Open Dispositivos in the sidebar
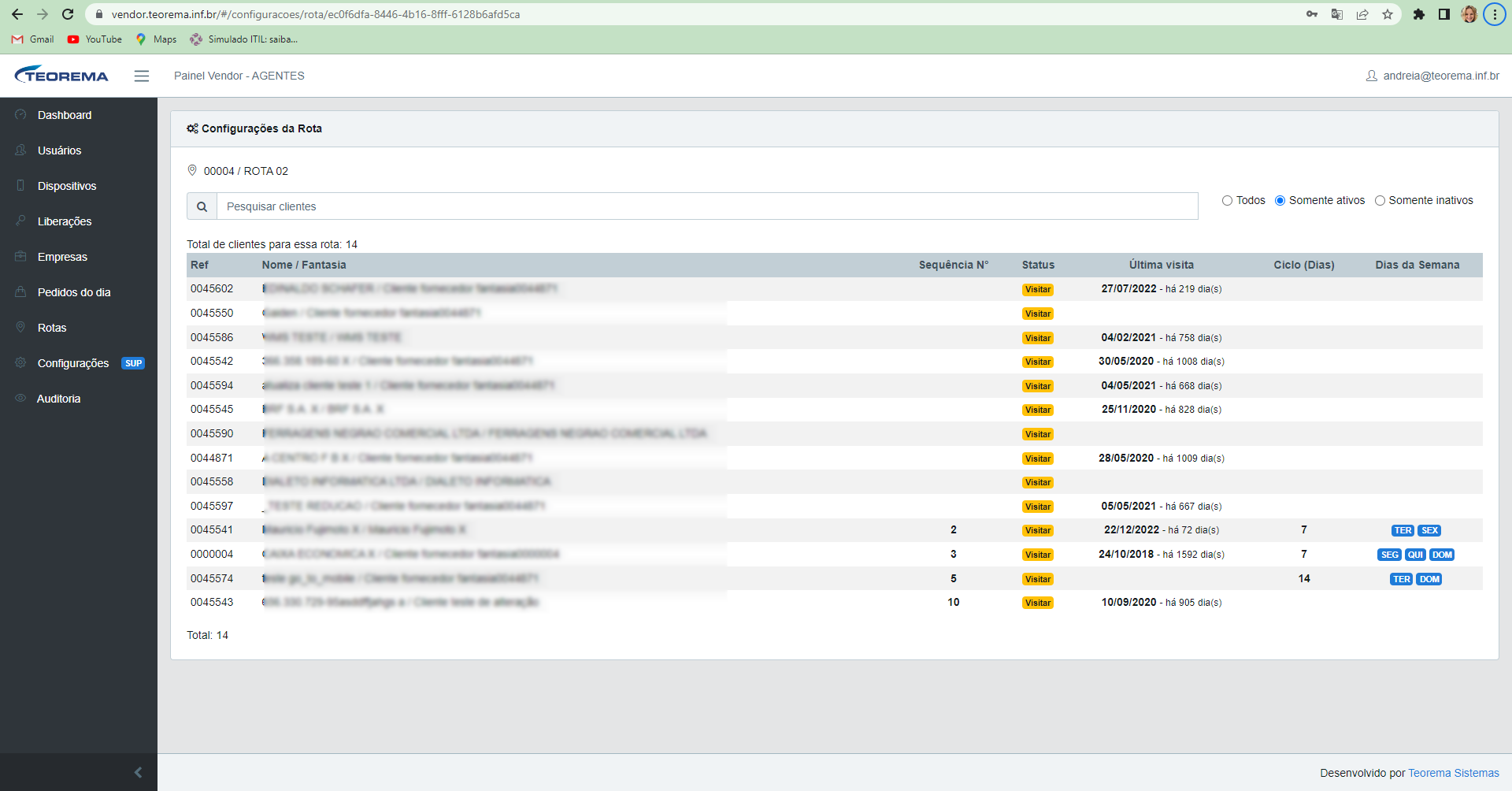1512x791 pixels. (79, 186)
